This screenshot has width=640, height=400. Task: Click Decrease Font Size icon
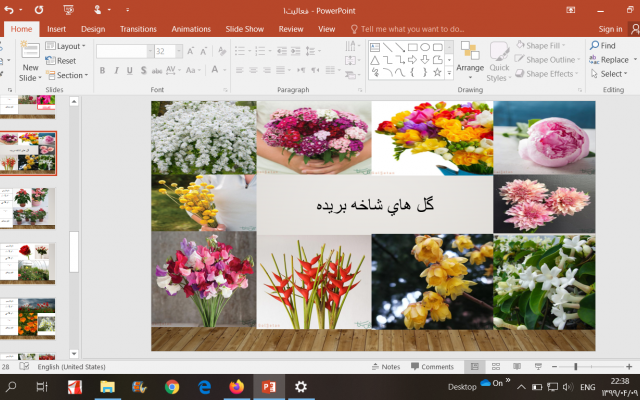pos(203,51)
